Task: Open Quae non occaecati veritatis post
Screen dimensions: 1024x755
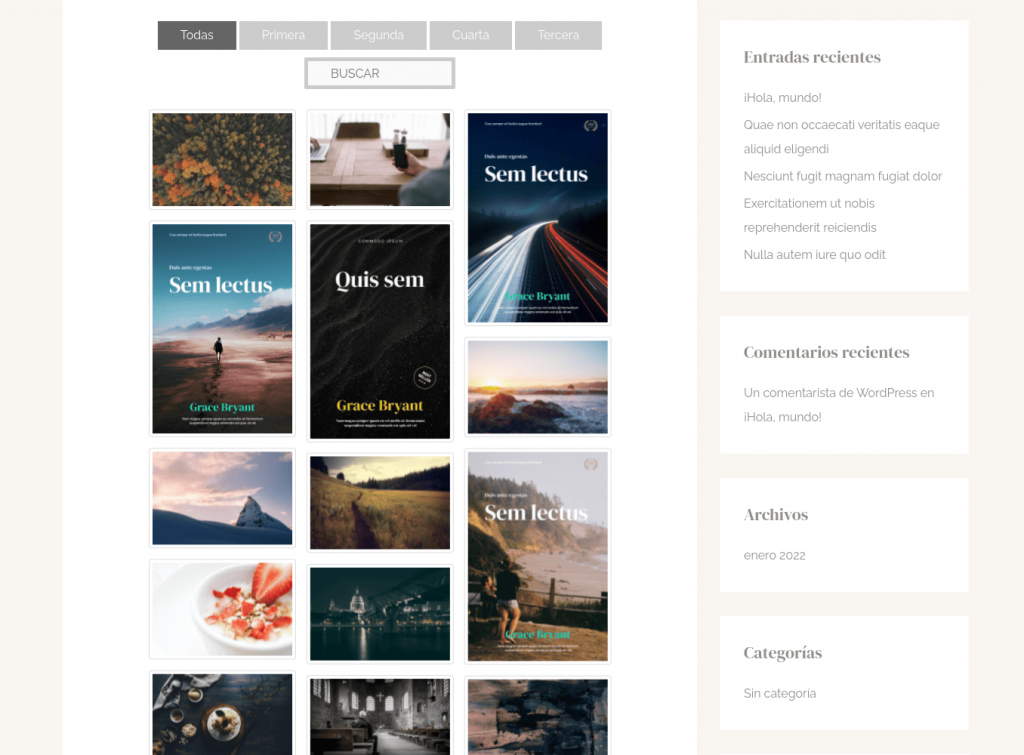Action: coord(841,137)
